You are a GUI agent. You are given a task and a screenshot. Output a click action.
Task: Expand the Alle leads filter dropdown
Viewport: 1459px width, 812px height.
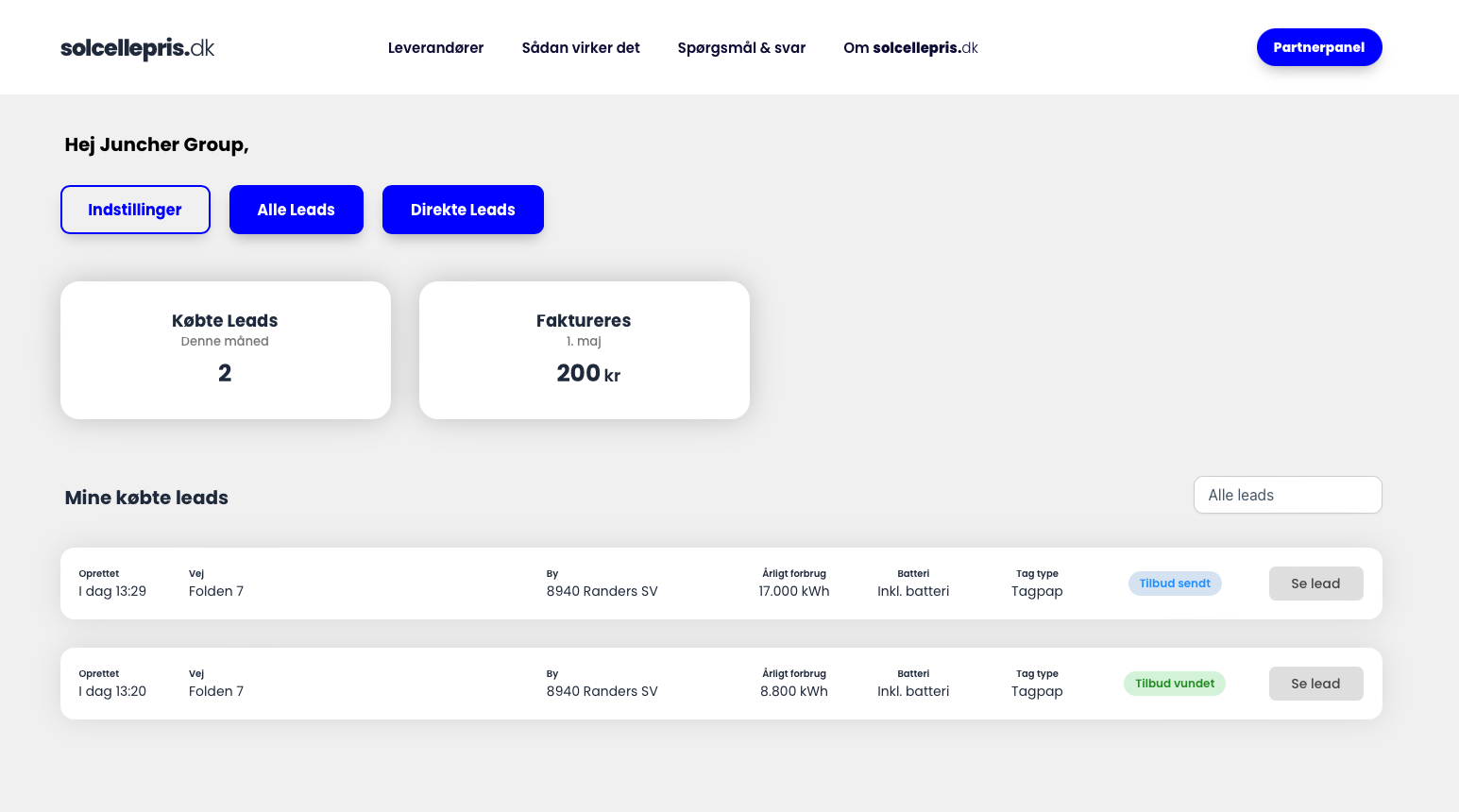(x=1287, y=495)
